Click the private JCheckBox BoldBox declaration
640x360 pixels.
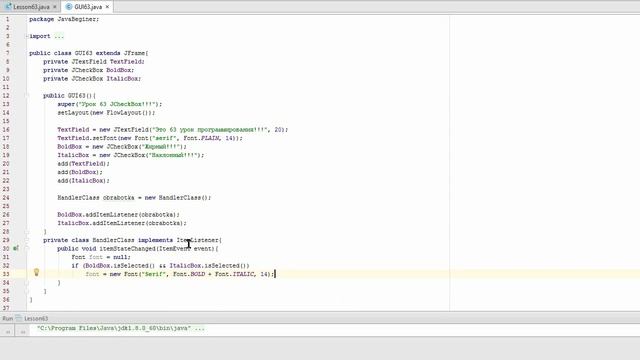89,70
